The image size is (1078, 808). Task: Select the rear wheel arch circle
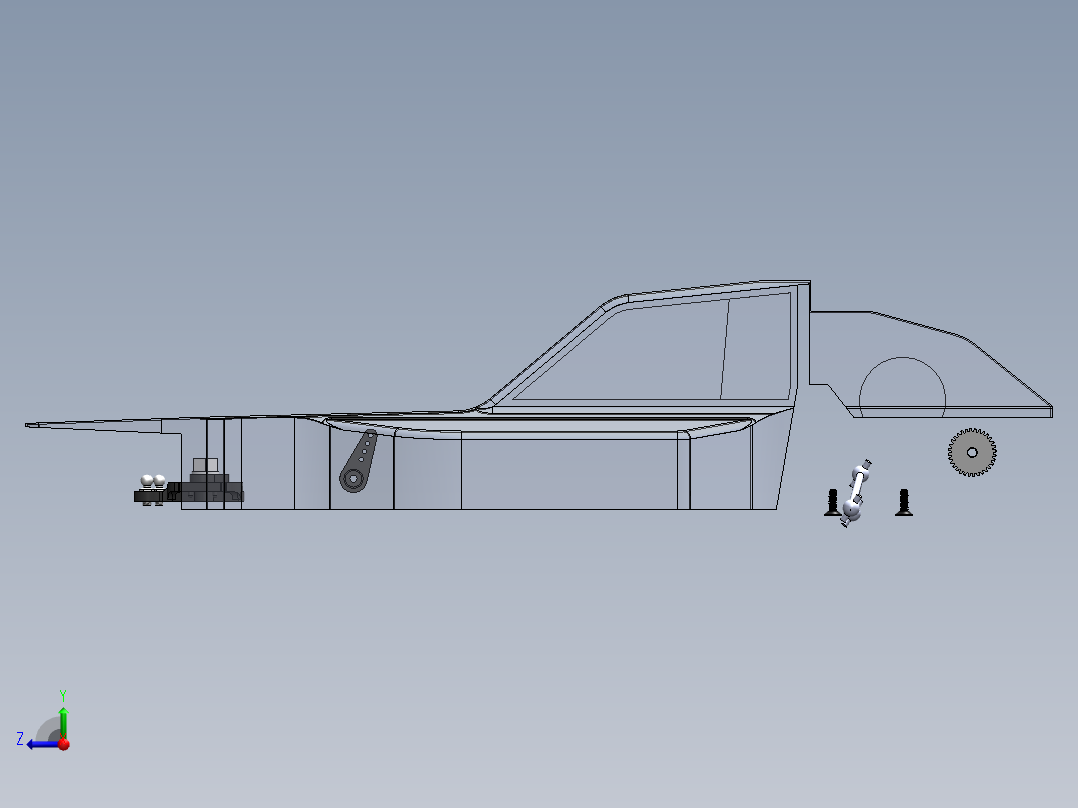pos(902,386)
